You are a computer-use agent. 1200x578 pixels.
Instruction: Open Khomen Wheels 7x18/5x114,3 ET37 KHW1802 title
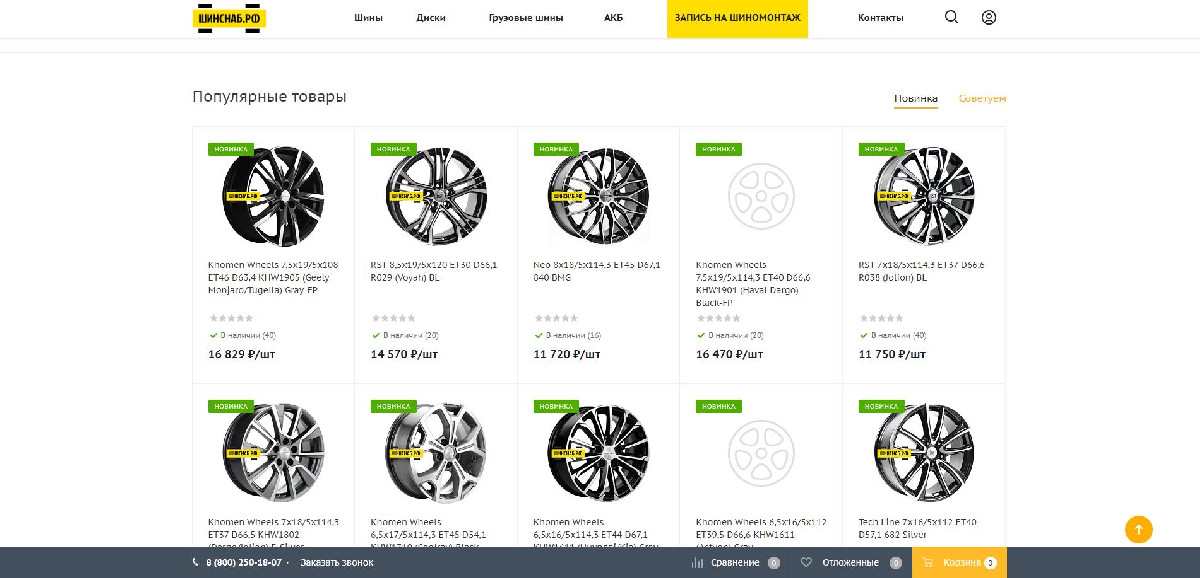(x=273, y=533)
